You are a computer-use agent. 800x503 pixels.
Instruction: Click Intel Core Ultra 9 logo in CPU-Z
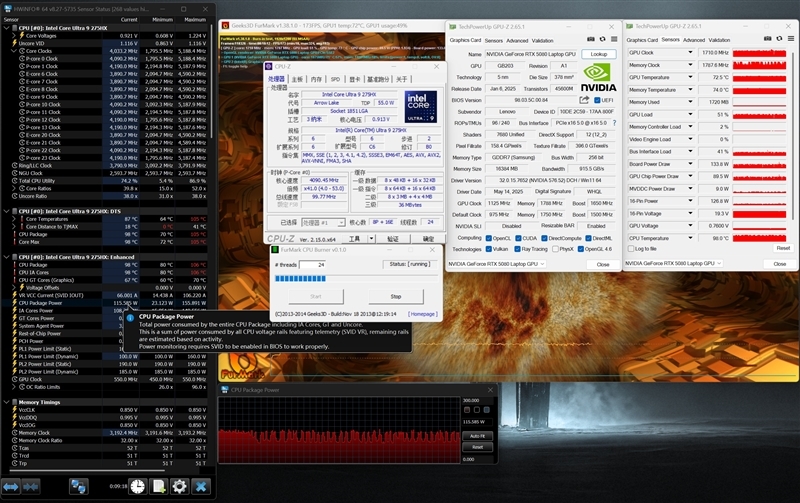420,107
